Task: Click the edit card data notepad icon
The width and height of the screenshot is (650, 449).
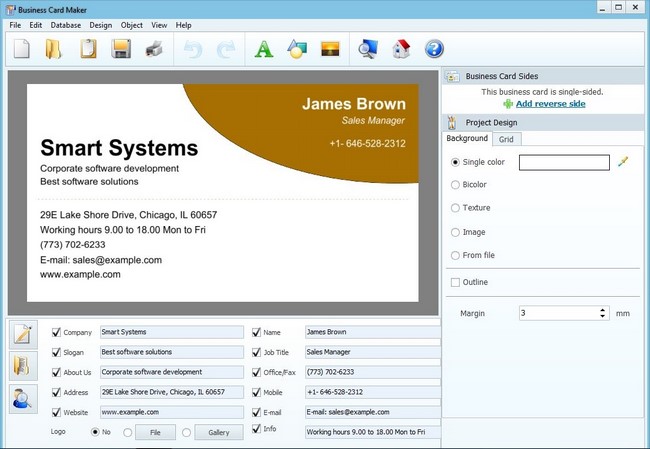Action: (22, 335)
